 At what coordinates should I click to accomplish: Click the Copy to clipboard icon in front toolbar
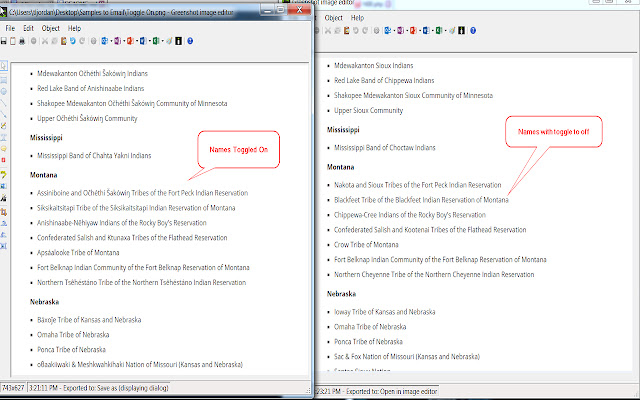(x=13, y=41)
